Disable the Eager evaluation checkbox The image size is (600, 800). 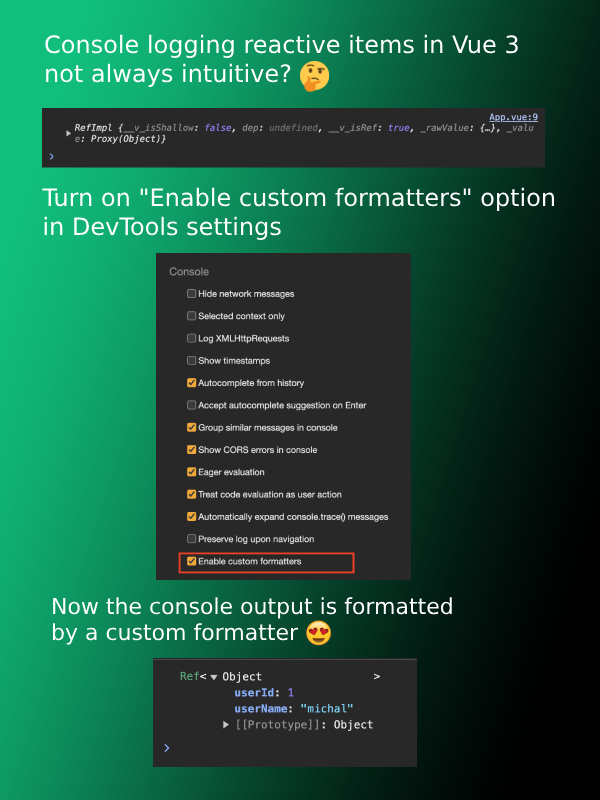coord(191,472)
